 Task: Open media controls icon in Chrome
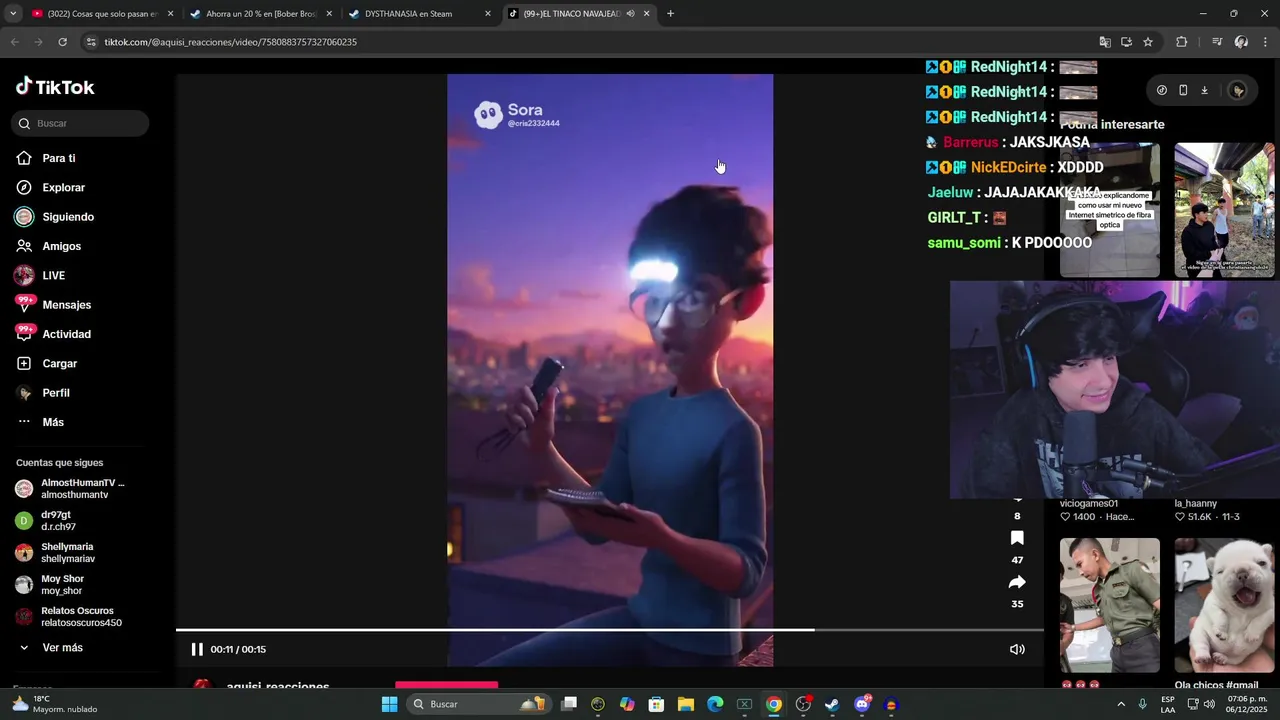coord(1217,42)
